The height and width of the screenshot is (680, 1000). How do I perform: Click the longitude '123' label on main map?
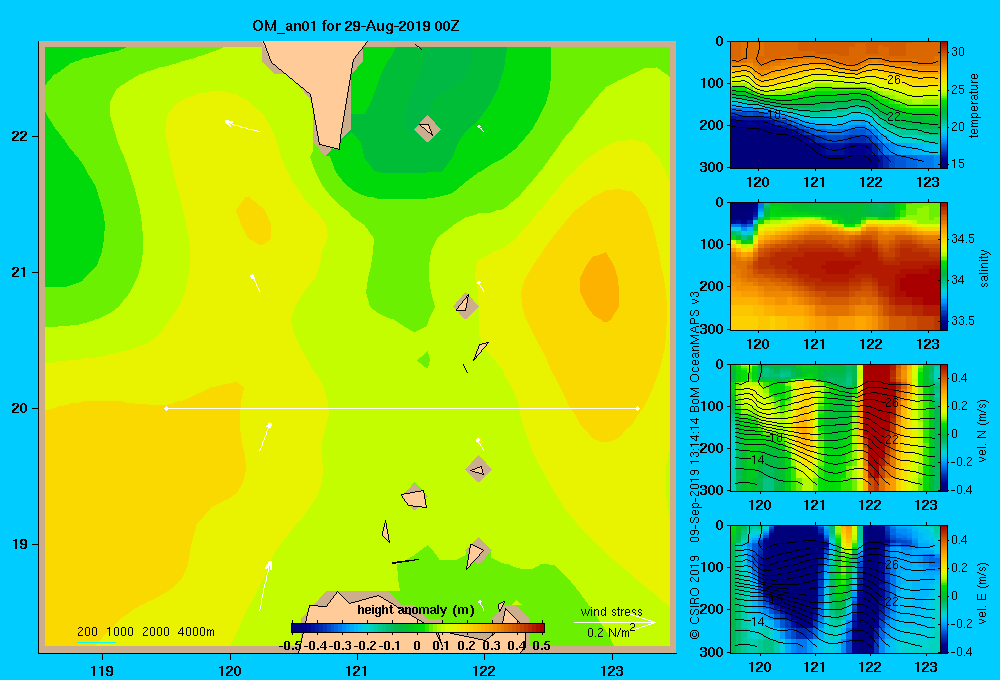pos(612,670)
